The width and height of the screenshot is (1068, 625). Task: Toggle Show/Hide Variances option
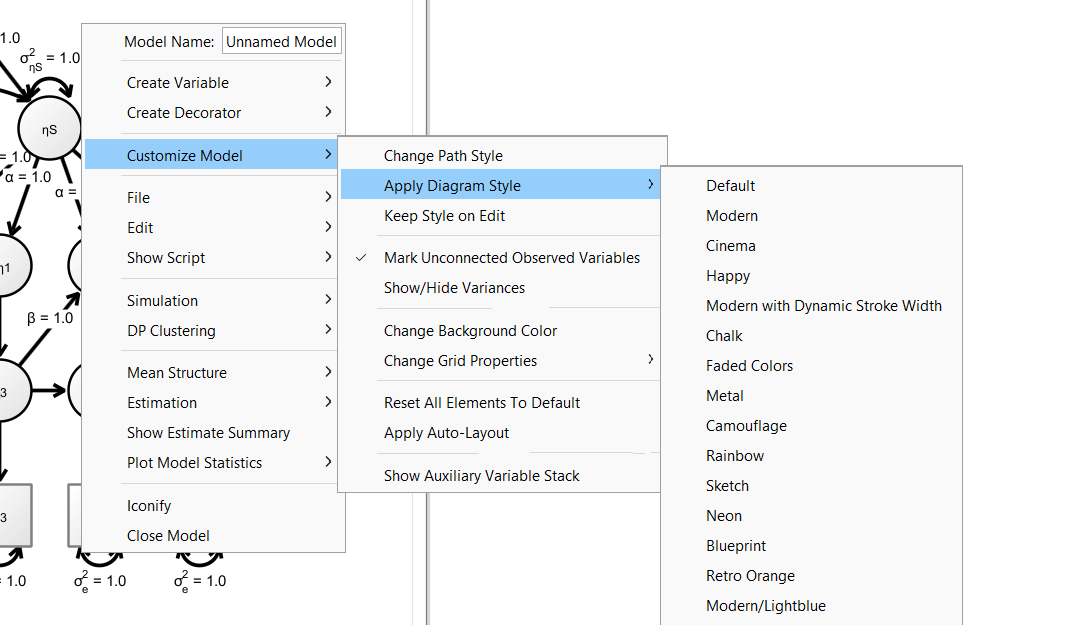click(x=454, y=288)
